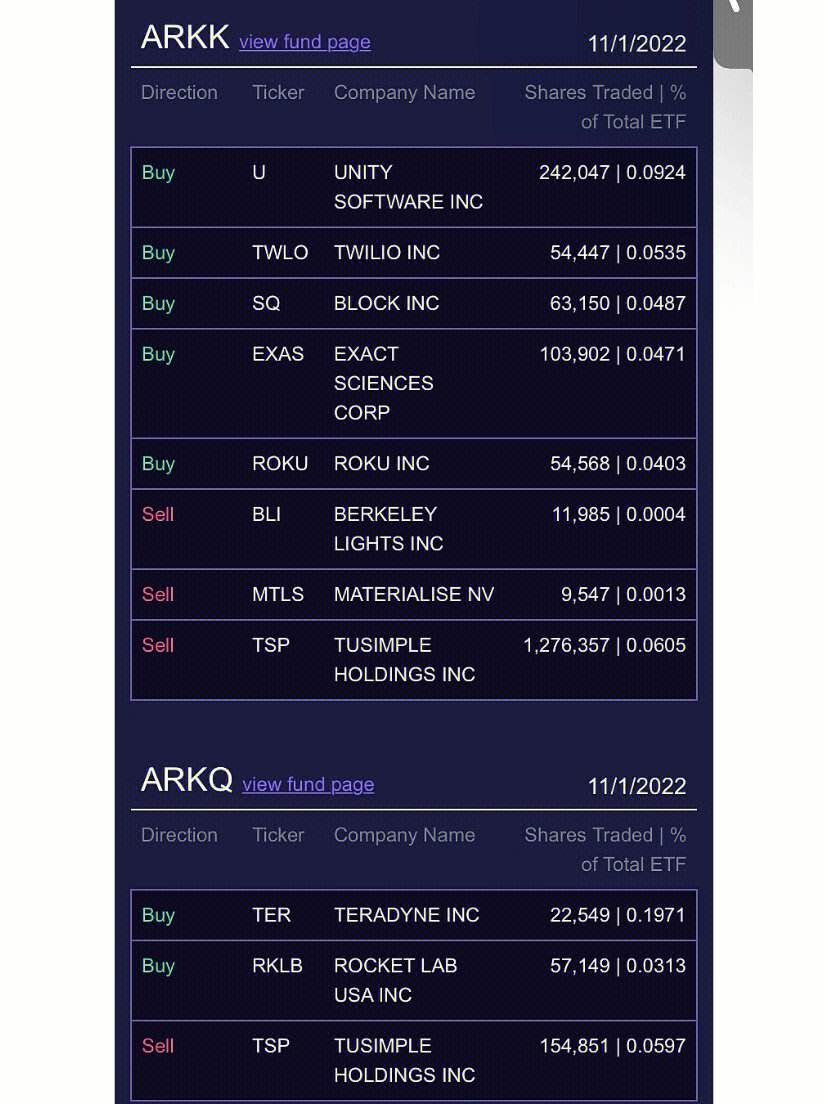The height and width of the screenshot is (1104, 828).
Task: Open ARKK view fund page link
Action: (x=304, y=42)
